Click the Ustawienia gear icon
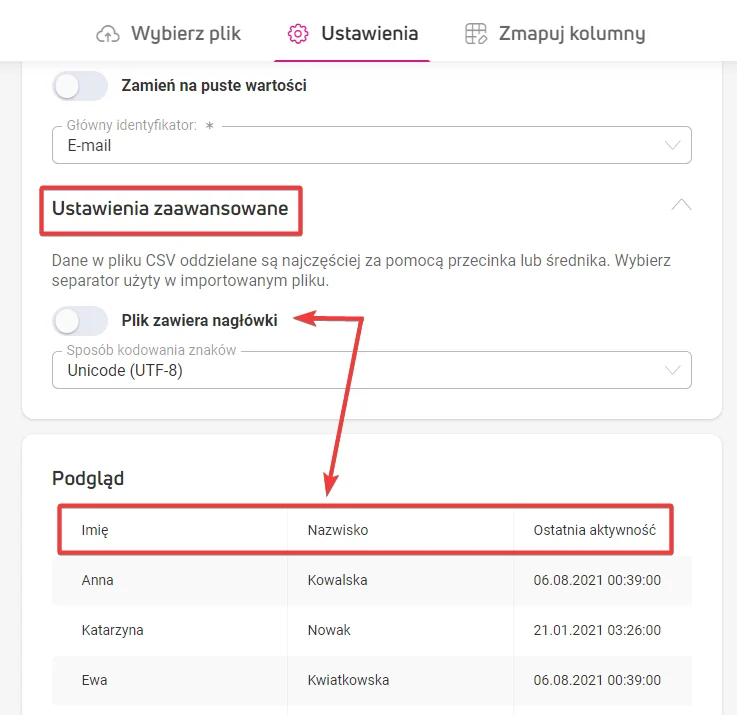Image resolution: width=737 pixels, height=715 pixels. pos(297,34)
